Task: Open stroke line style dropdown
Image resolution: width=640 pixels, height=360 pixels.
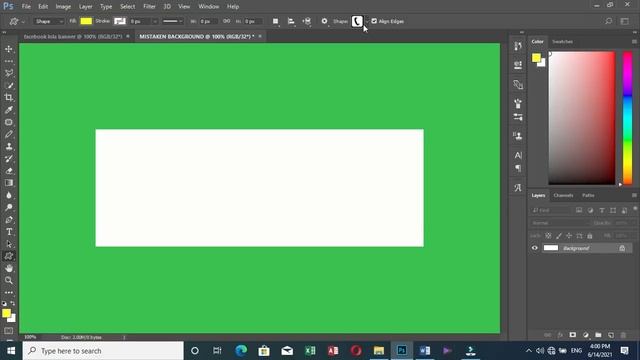Action: coord(172,21)
